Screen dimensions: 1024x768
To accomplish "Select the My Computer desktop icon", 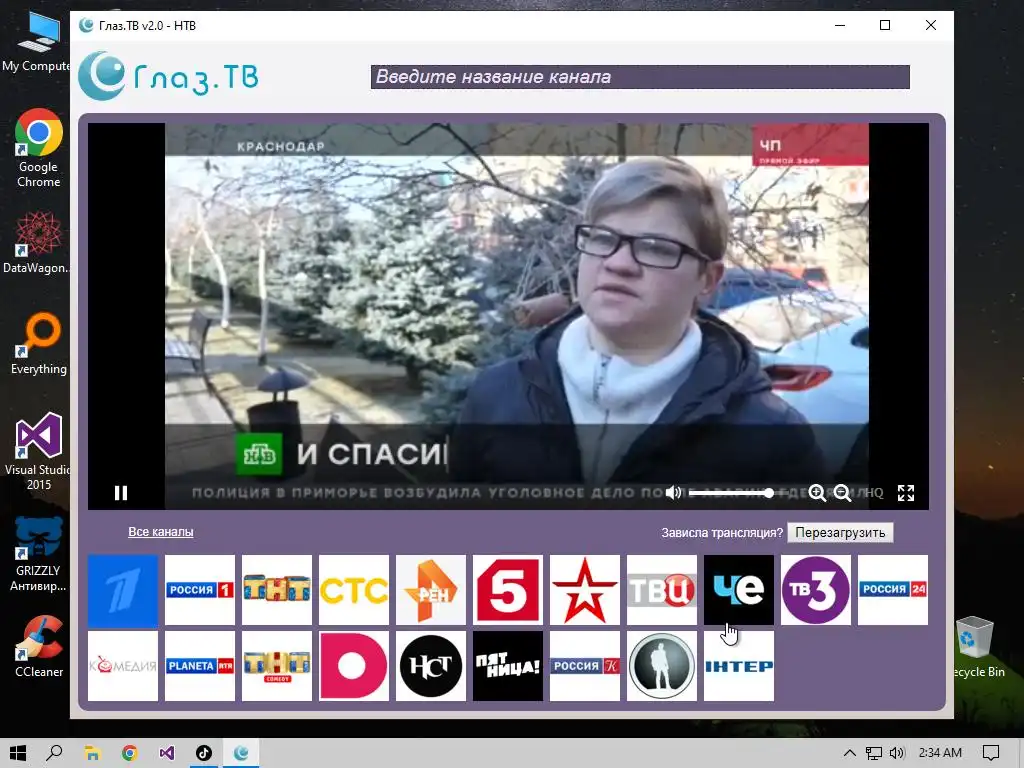I will pos(38,42).
